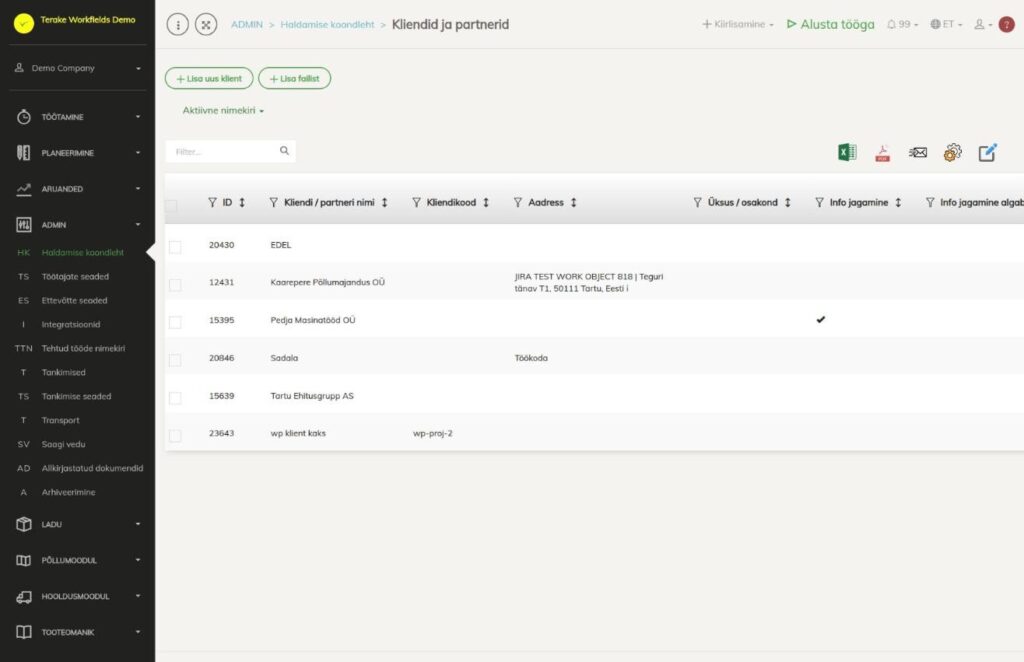Toggle fullscreen expand circle icon
Viewport: 1024px width, 662px height.
[206, 25]
